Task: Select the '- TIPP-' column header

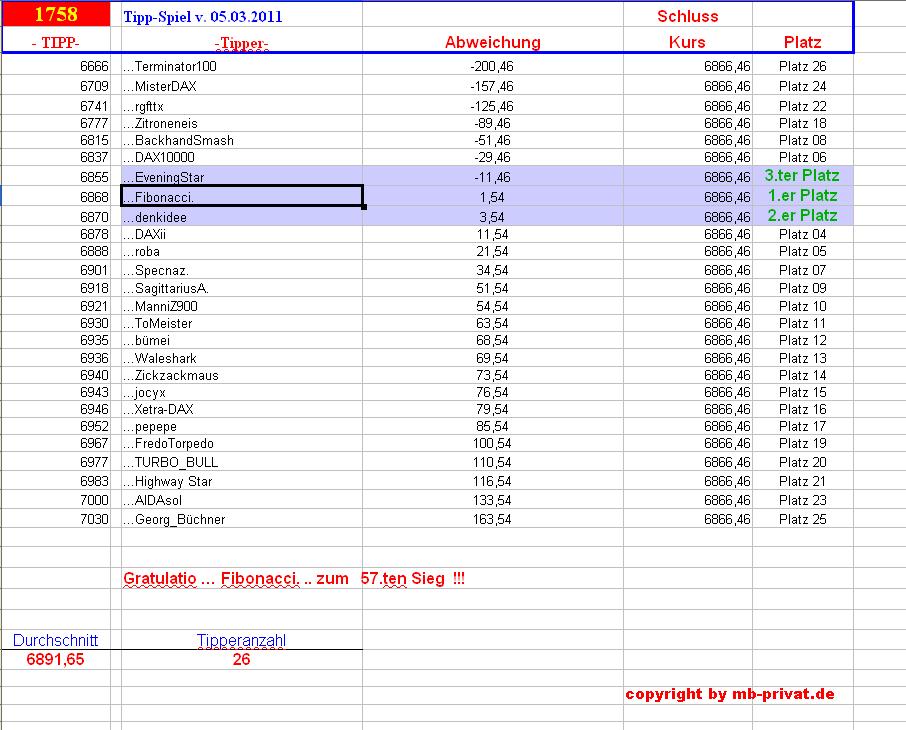Action: tap(56, 42)
